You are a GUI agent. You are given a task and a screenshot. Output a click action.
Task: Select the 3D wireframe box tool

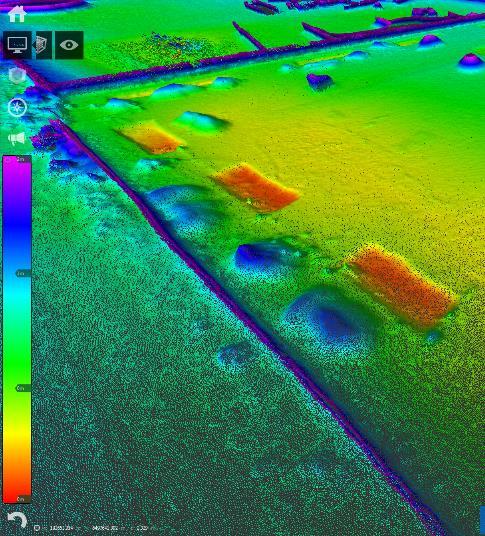[x=42, y=45]
